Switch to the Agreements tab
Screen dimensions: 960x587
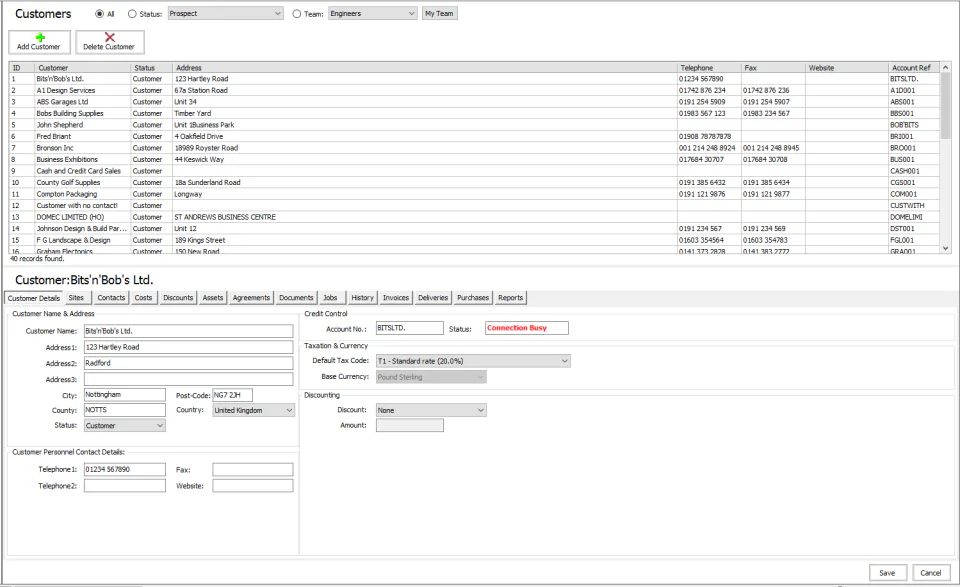(x=251, y=297)
